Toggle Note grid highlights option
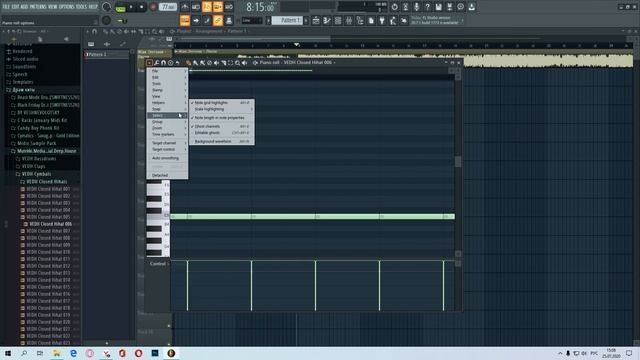This screenshot has height=360, width=640. [x=222, y=103]
